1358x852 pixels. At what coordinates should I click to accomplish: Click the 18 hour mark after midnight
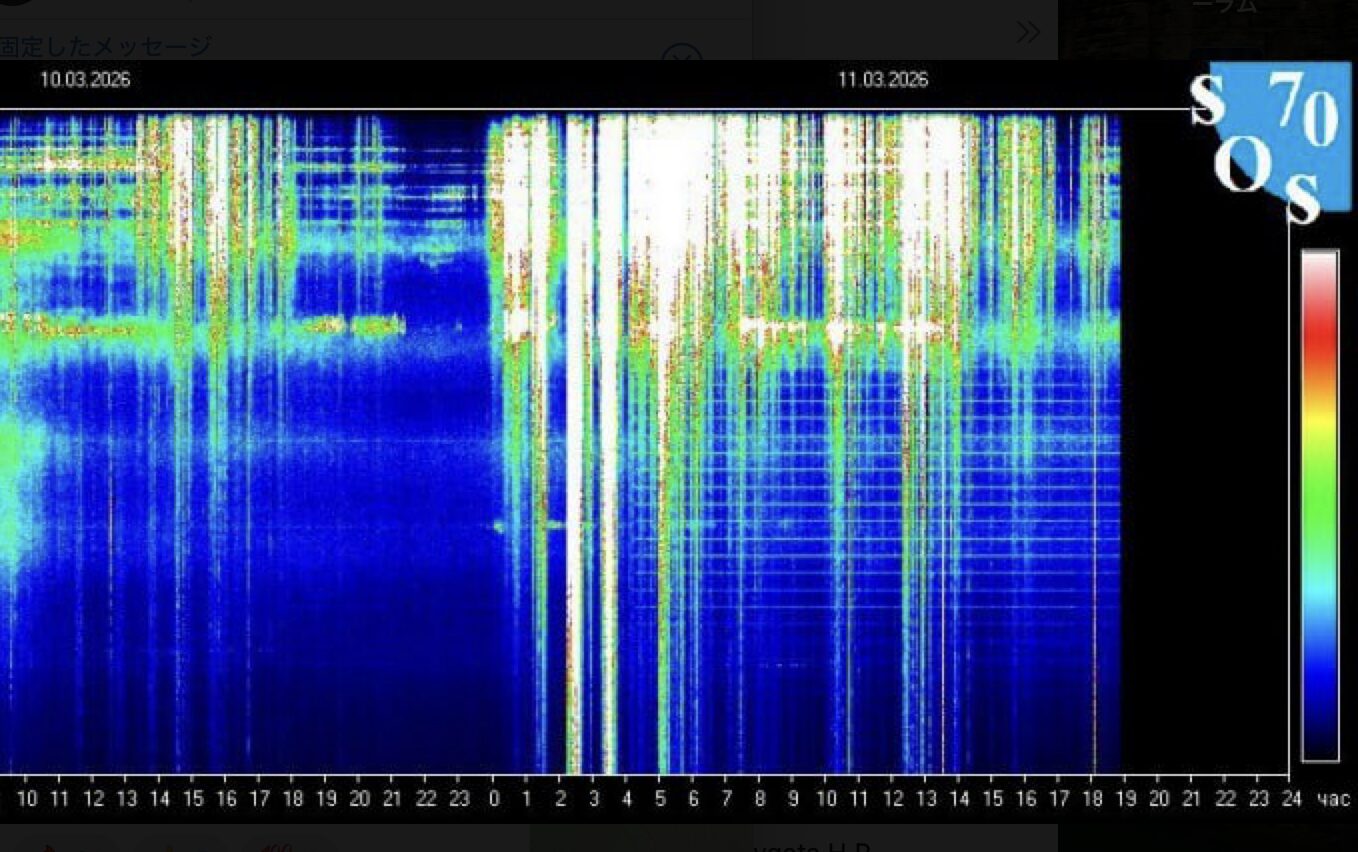tap(1092, 799)
